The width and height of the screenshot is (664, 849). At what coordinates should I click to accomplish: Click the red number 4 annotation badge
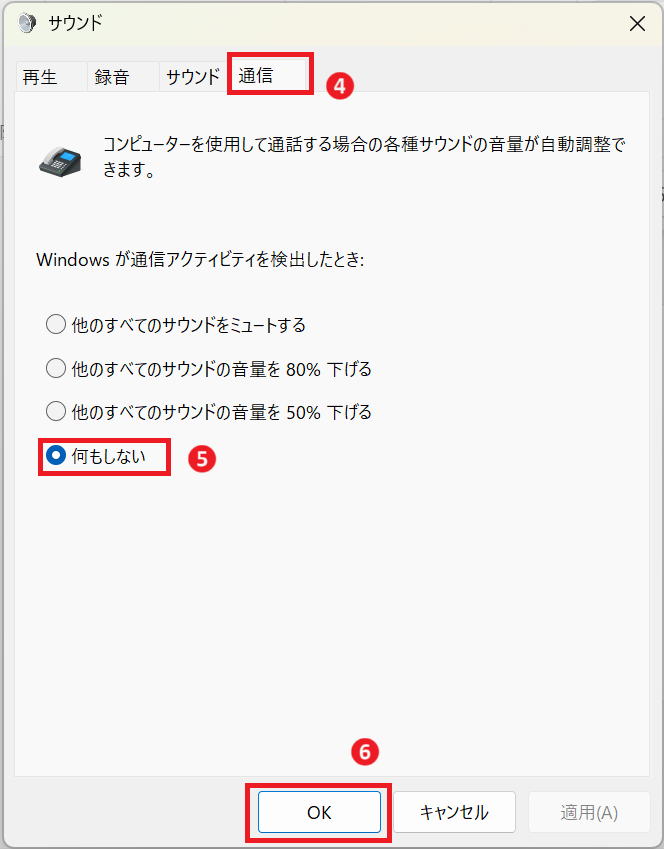[340, 86]
